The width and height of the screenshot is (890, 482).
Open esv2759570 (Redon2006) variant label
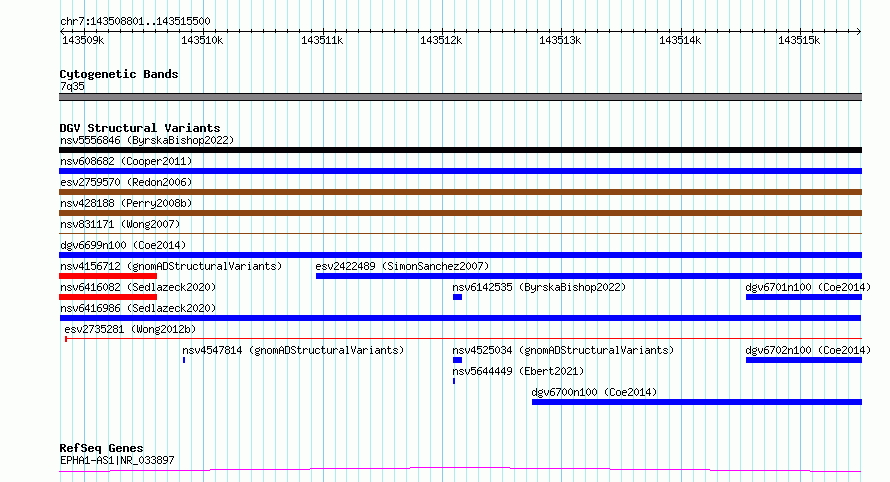126,182
